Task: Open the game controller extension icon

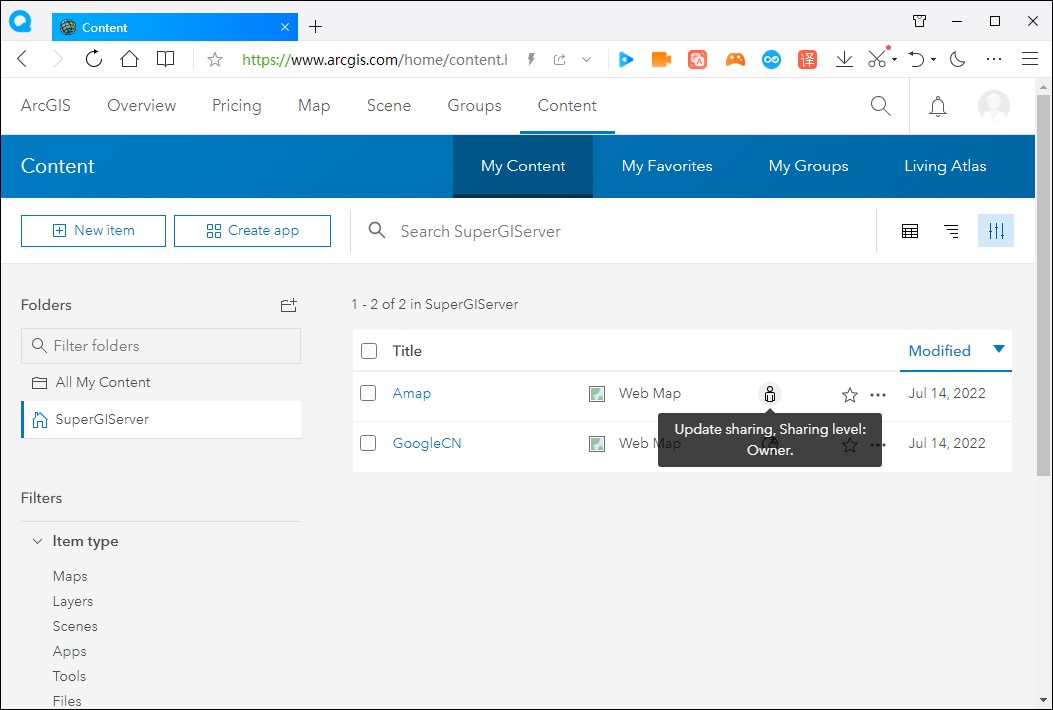Action: pos(735,59)
